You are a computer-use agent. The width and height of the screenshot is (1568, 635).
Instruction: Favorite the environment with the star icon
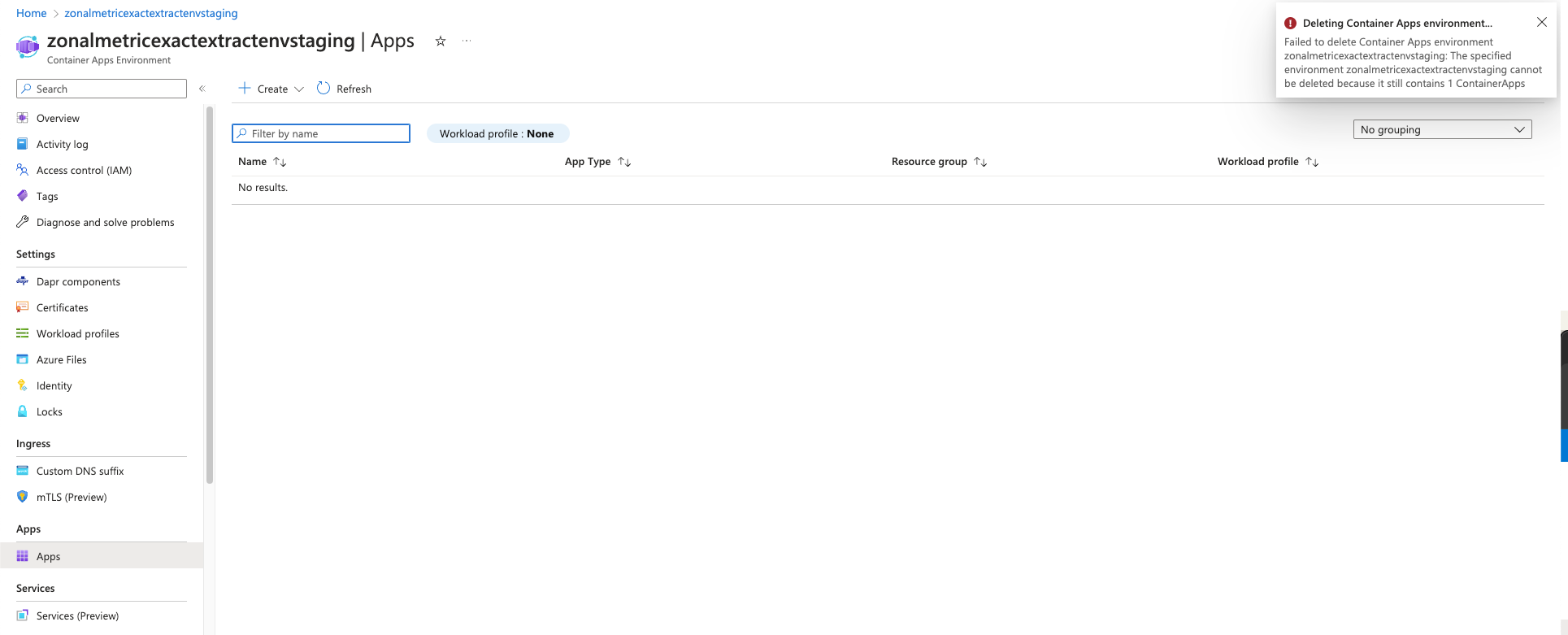[x=441, y=41]
